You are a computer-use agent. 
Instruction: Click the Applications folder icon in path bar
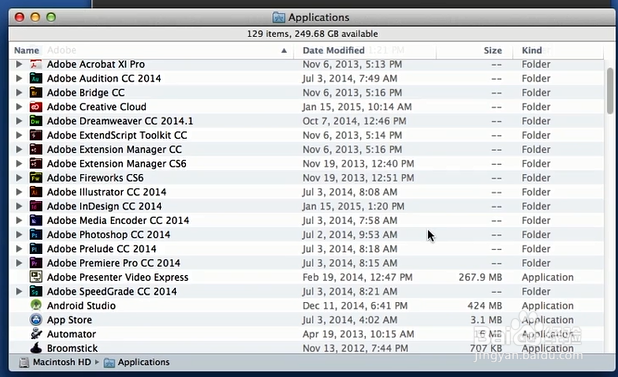pos(109,362)
